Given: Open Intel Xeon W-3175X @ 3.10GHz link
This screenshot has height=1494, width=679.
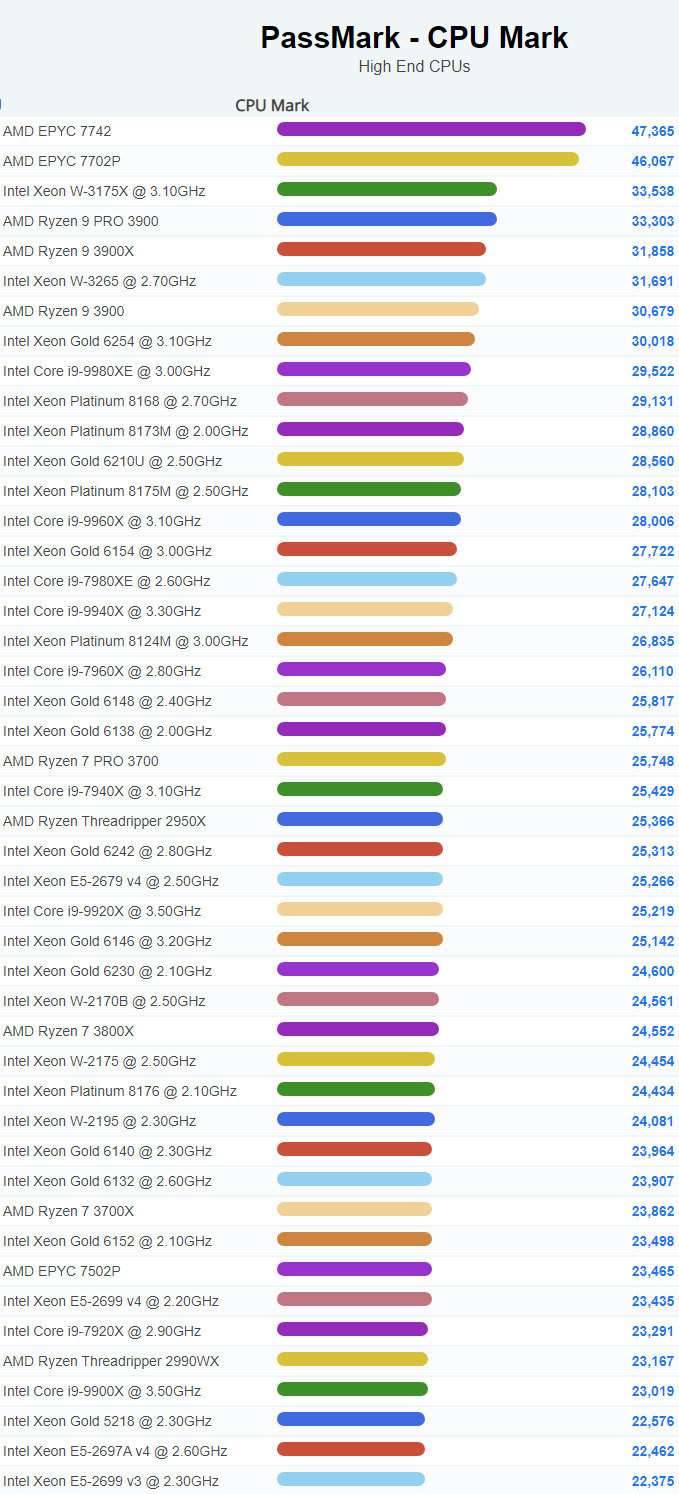Looking at the screenshot, I should (x=104, y=191).
